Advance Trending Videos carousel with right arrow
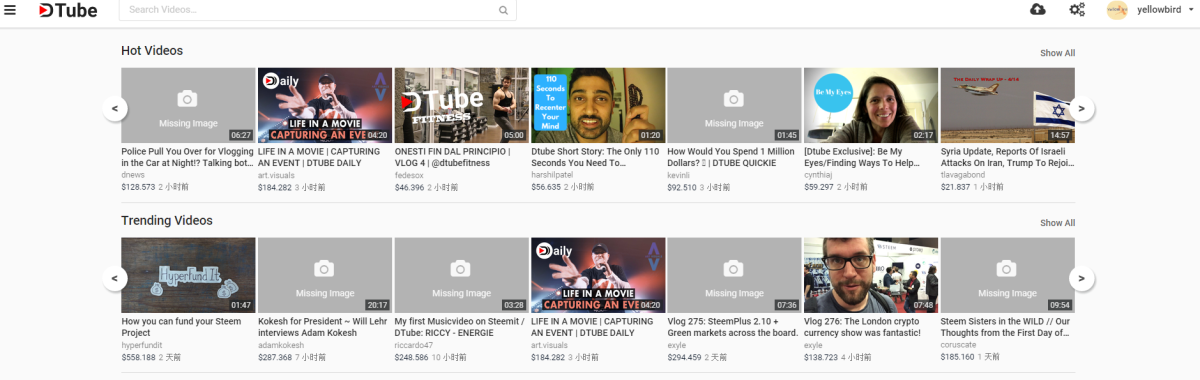The image size is (1200, 380). [1081, 278]
